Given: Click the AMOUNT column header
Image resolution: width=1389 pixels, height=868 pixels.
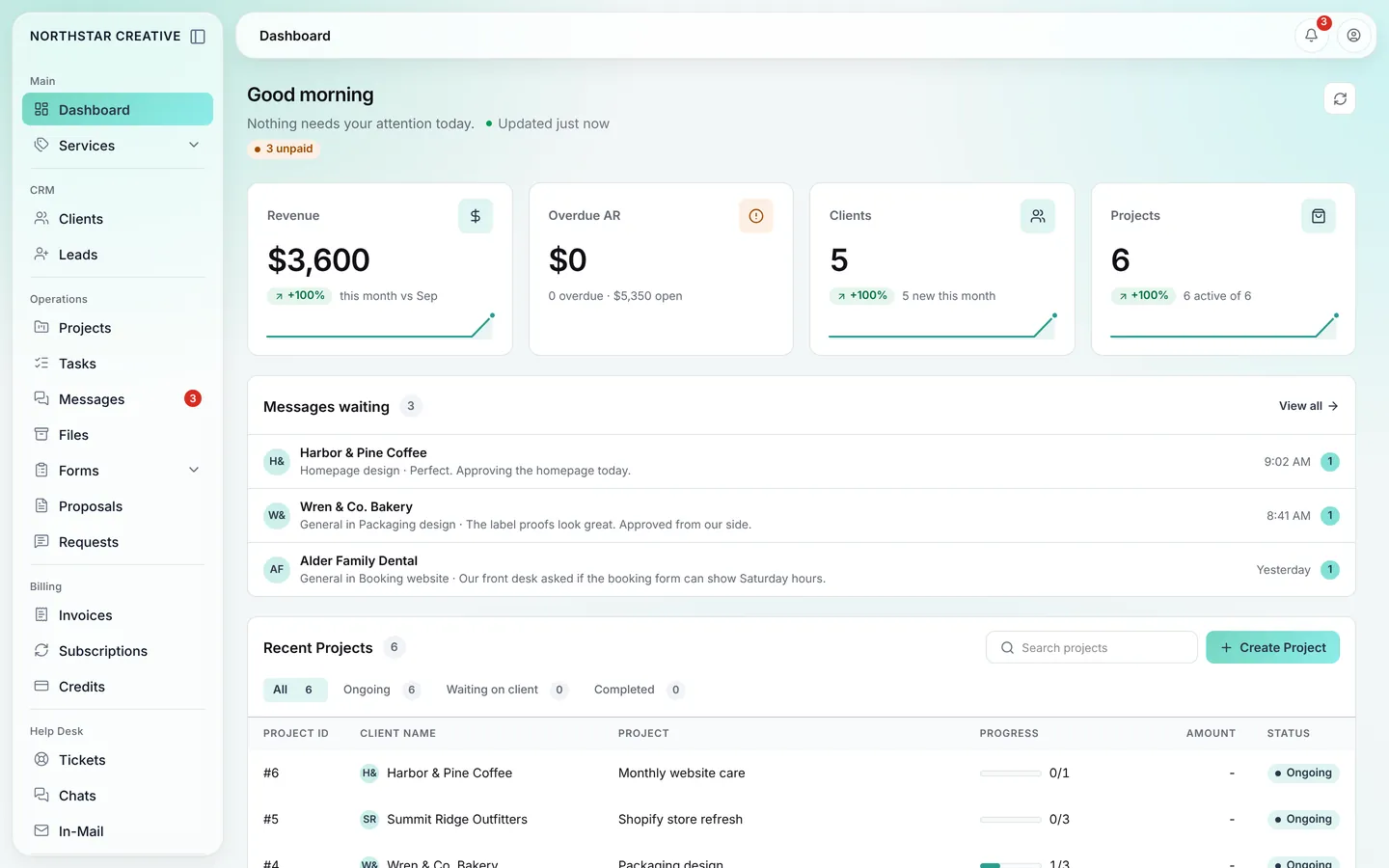Looking at the screenshot, I should [1211, 733].
